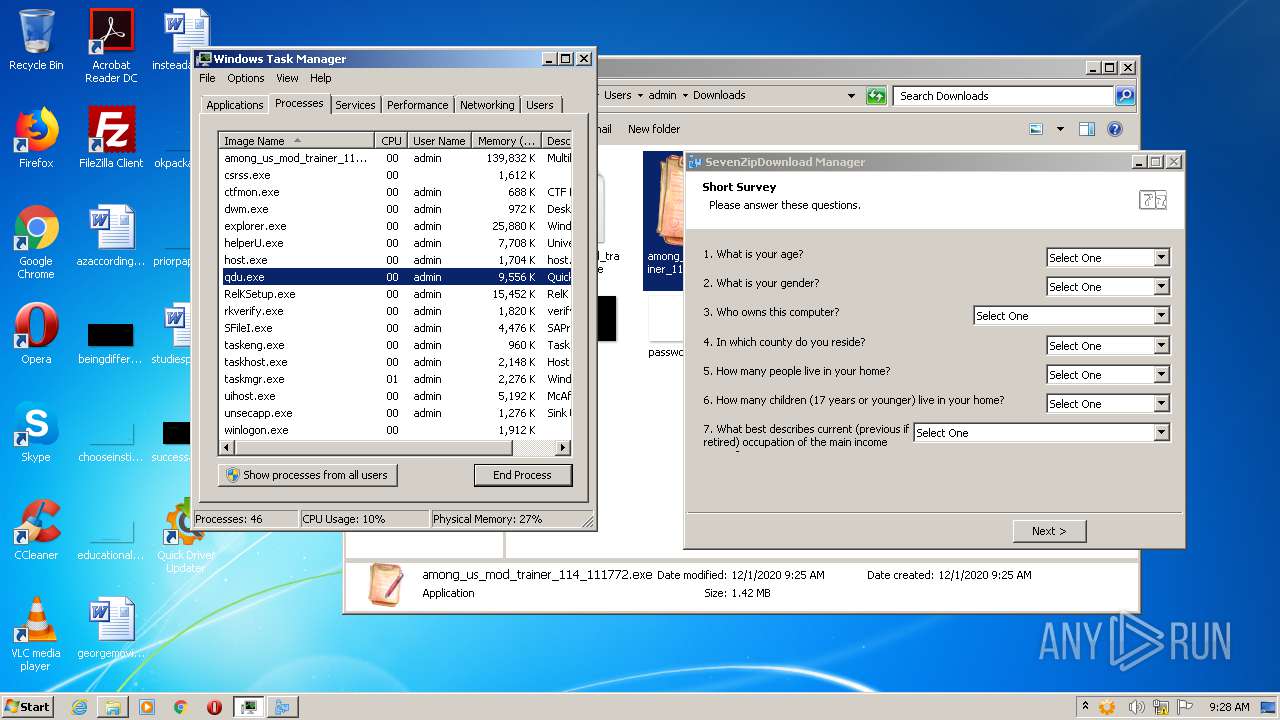Screen dimensions: 1280x720
Task: Switch to the Applications tab
Action: coord(235,105)
